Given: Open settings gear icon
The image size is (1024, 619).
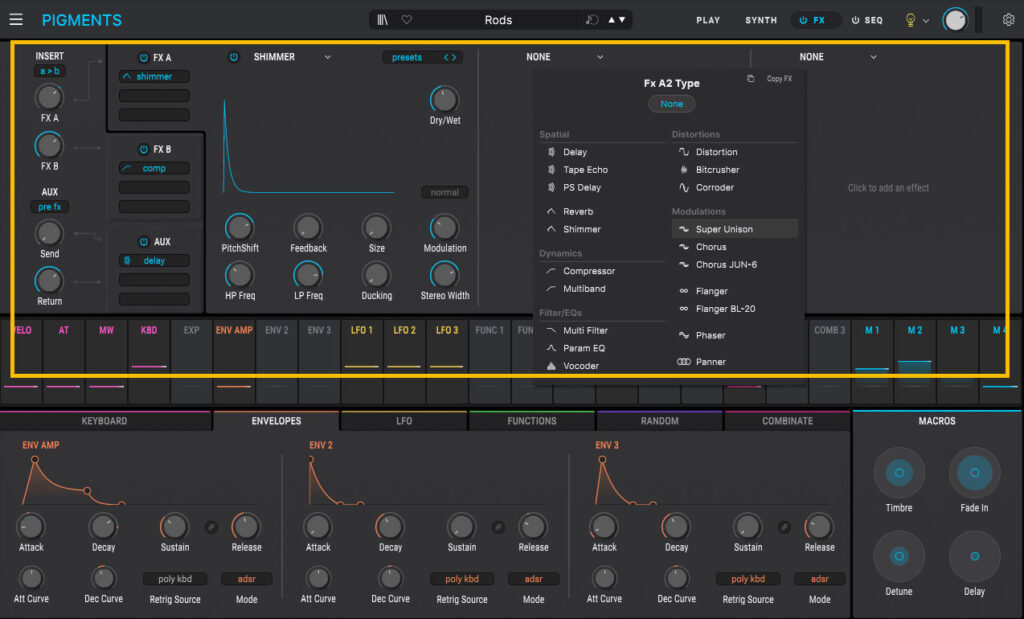Looking at the screenshot, I should 1008,20.
